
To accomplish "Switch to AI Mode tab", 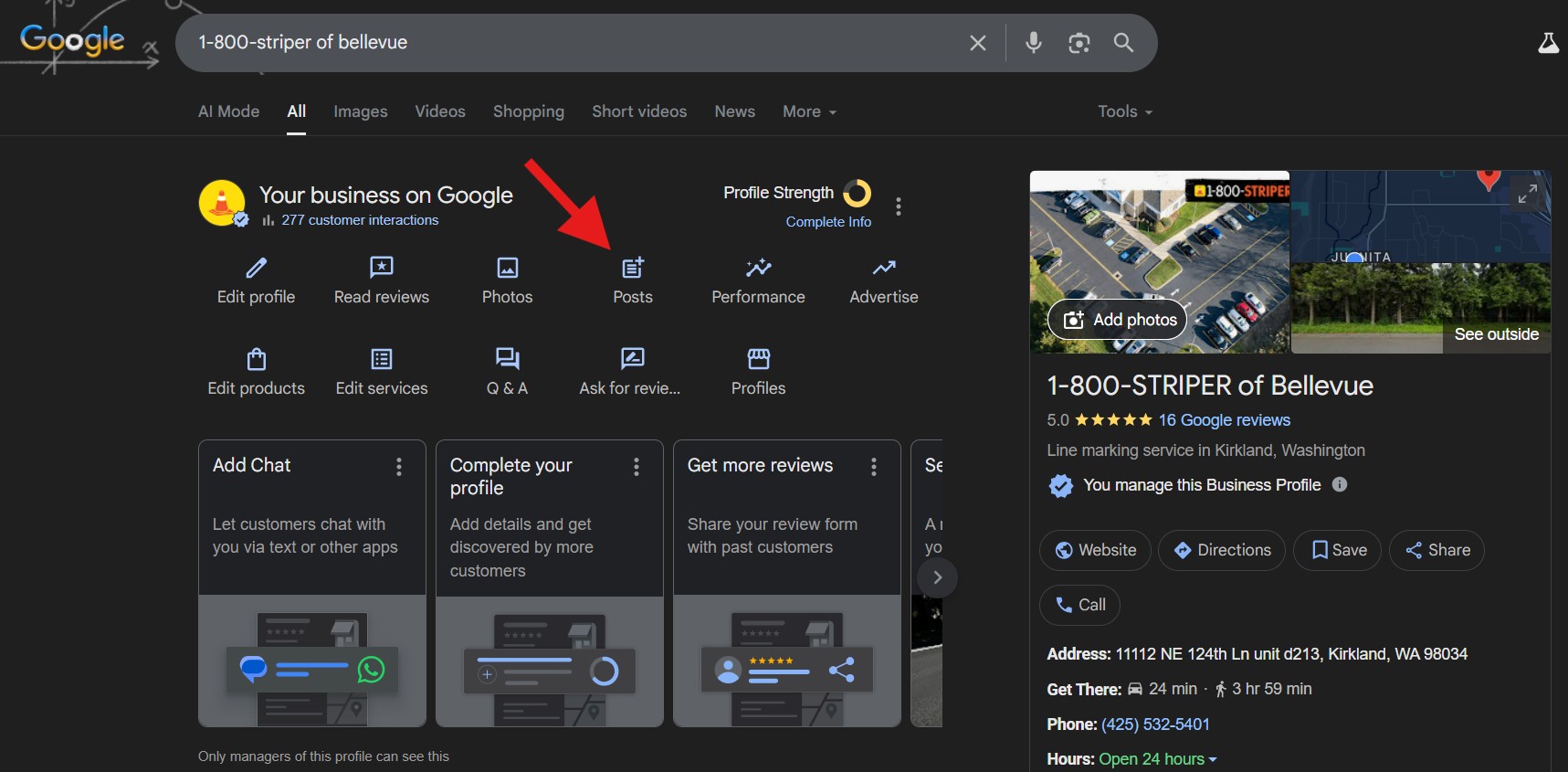I will point(228,111).
